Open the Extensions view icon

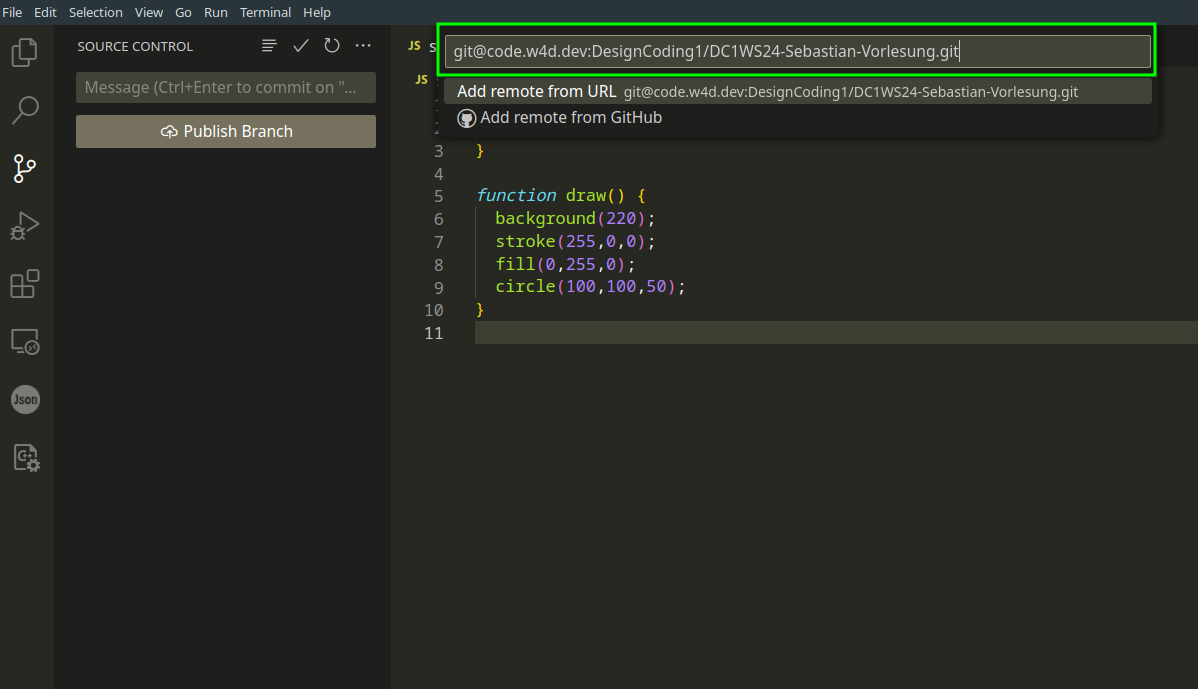click(x=25, y=284)
